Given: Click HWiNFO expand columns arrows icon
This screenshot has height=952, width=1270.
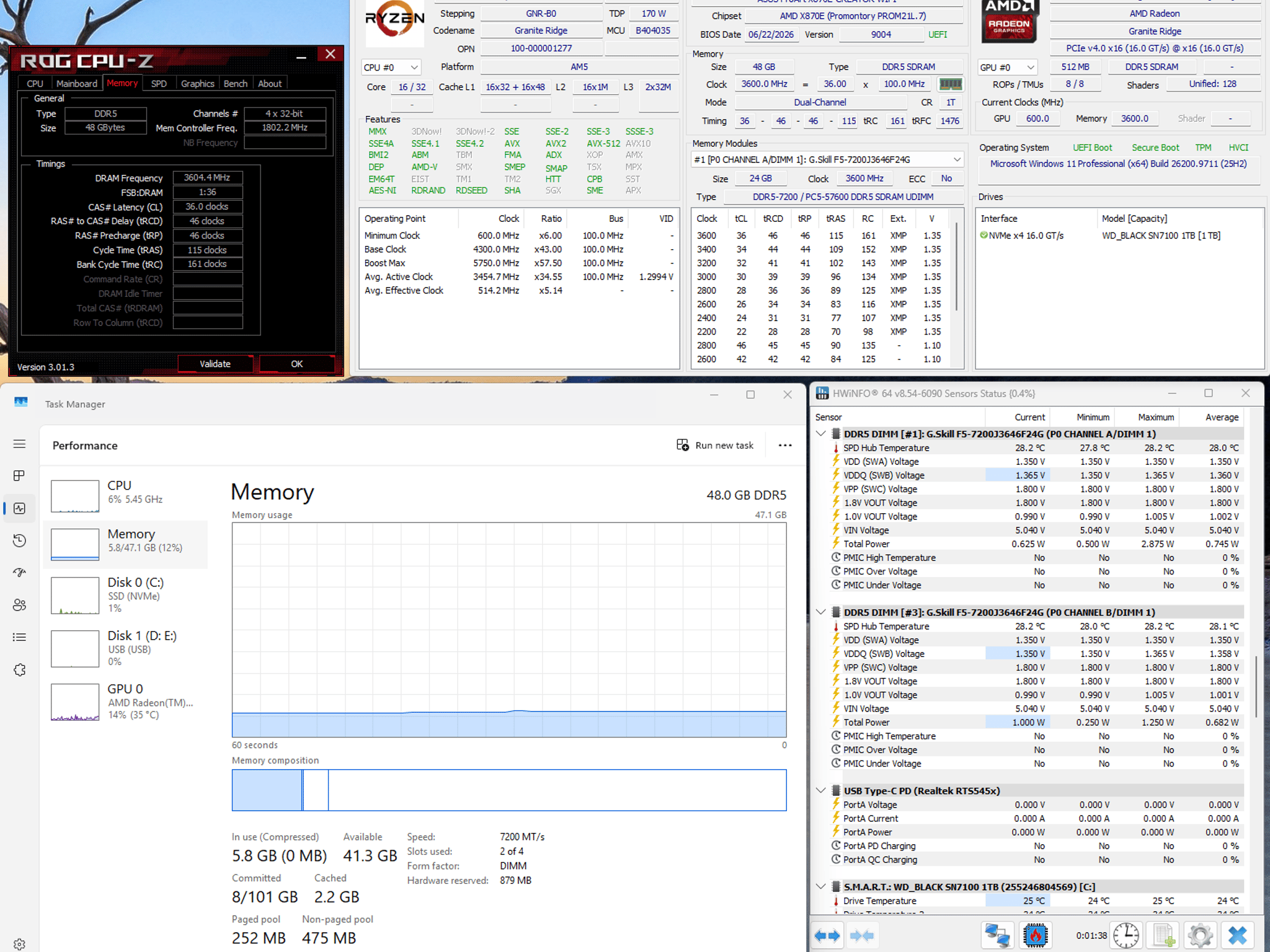Looking at the screenshot, I should click(827, 935).
